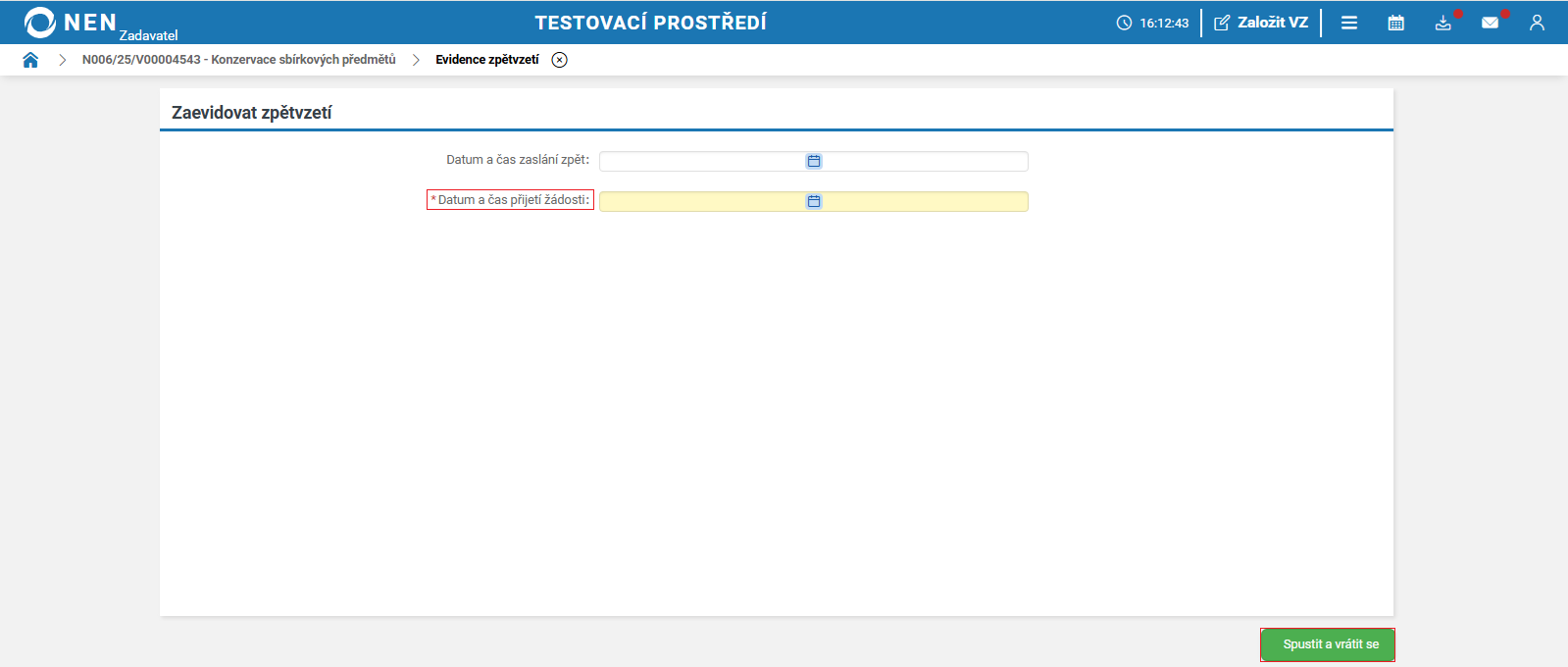Click the NEN logo icon
Viewport: 1568px width, 667px height.
click(40, 22)
